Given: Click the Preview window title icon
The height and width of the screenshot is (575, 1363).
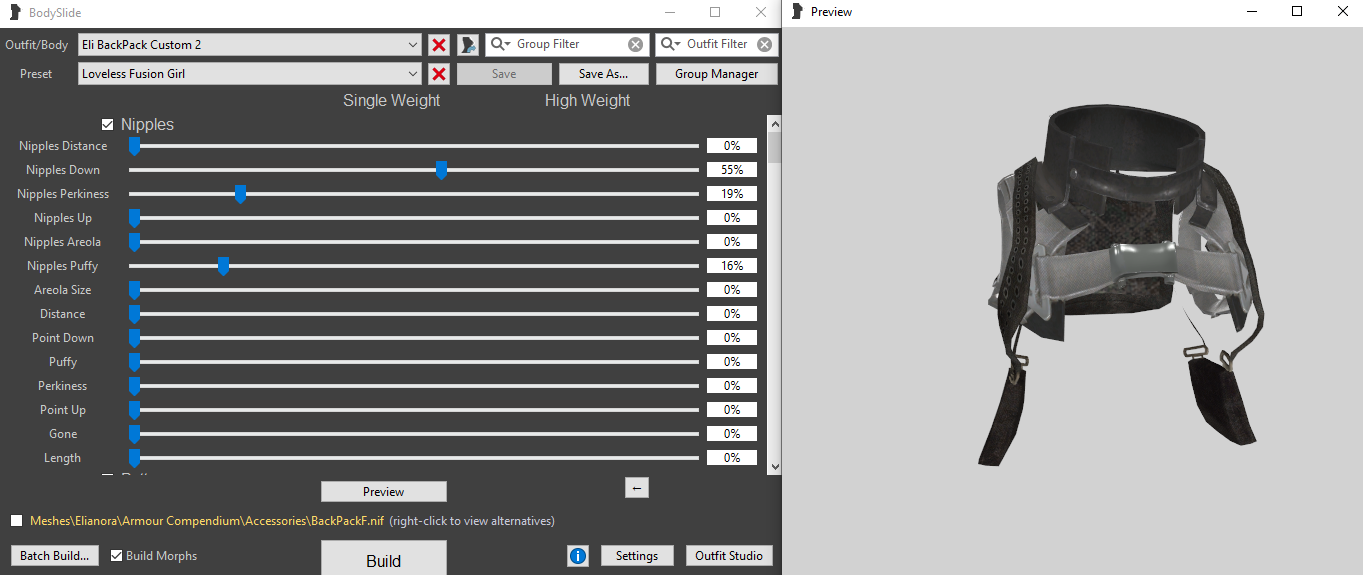Looking at the screenshot, I should pyautogui.click(x=797, y=12).
